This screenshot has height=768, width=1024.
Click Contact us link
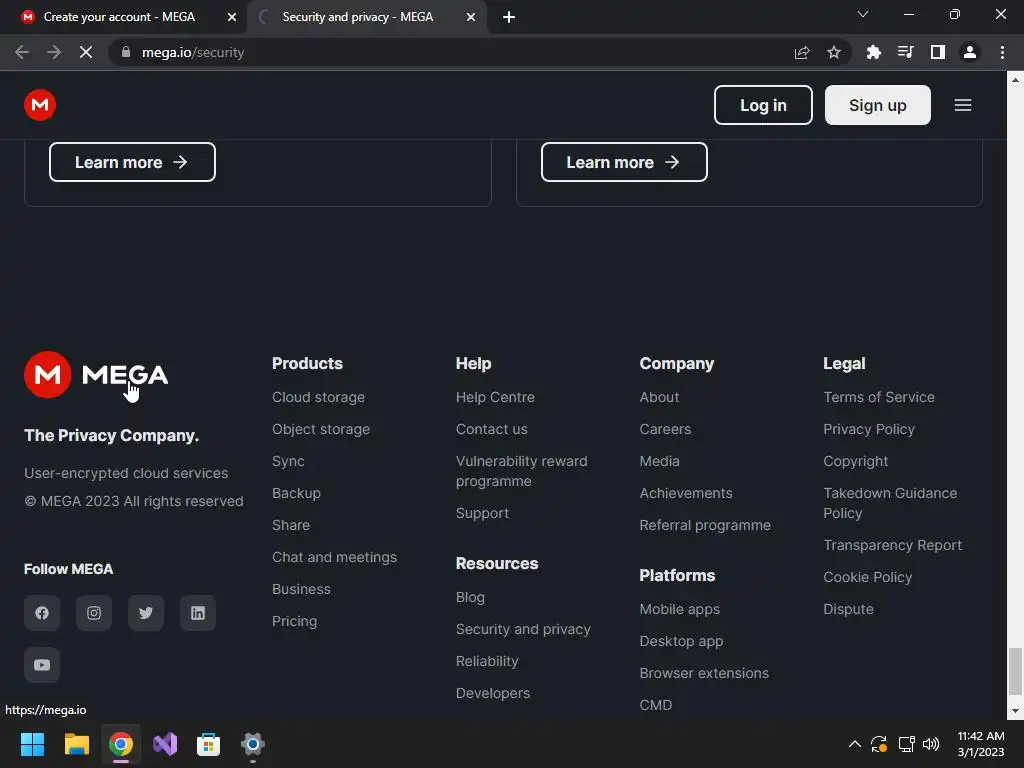[492, 429]
